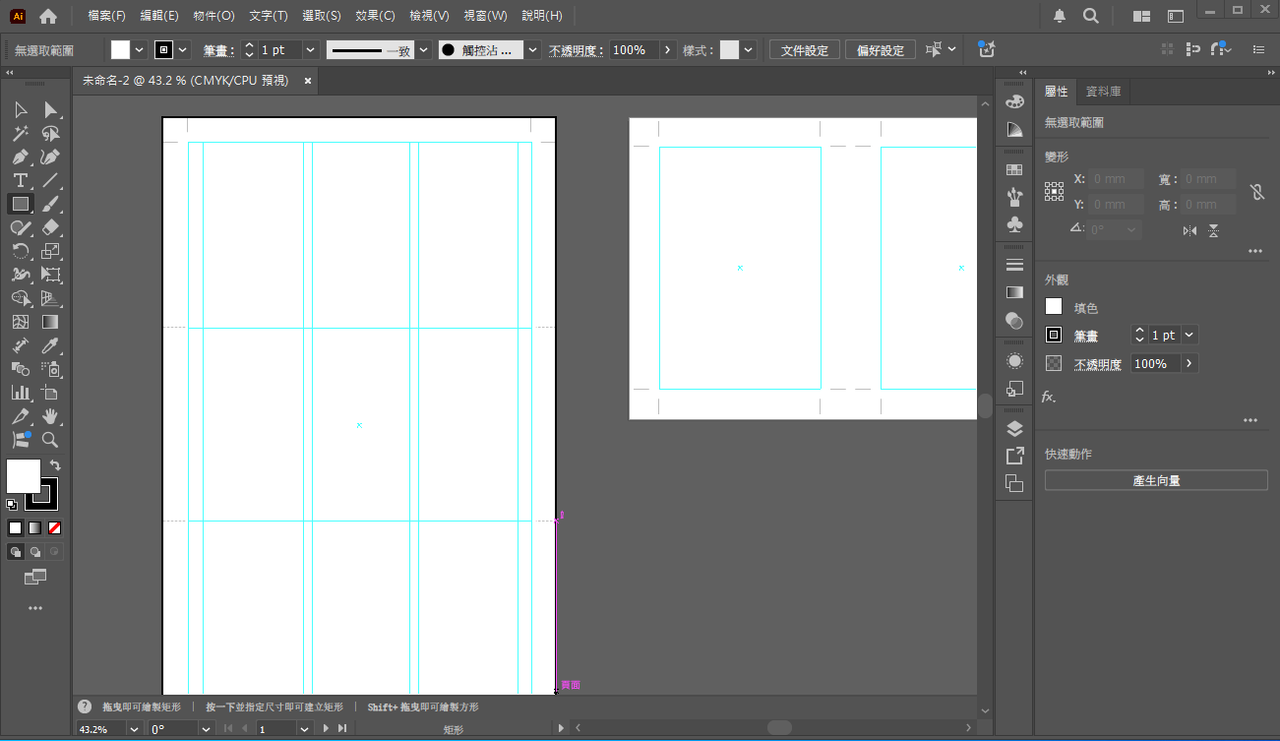Screen dimensions: 1280x741
Task: Choose the Hand tool
Action: tap(50, 416)
